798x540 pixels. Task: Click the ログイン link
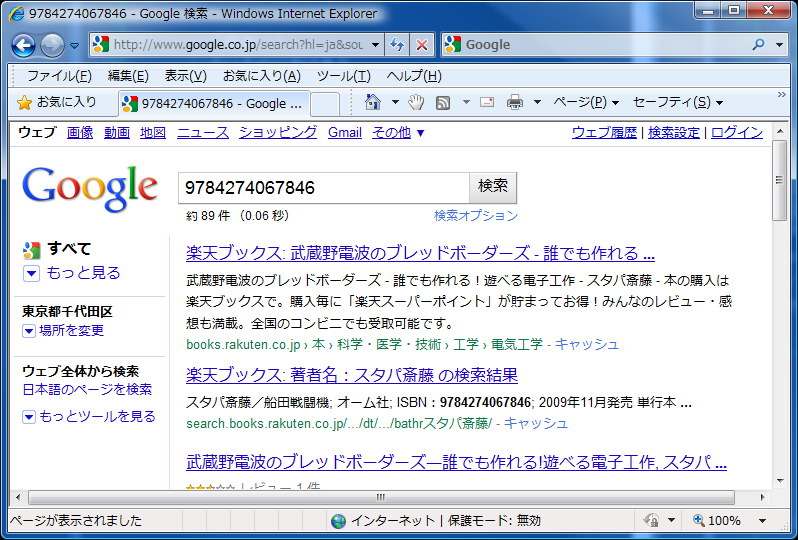[736, 133]
